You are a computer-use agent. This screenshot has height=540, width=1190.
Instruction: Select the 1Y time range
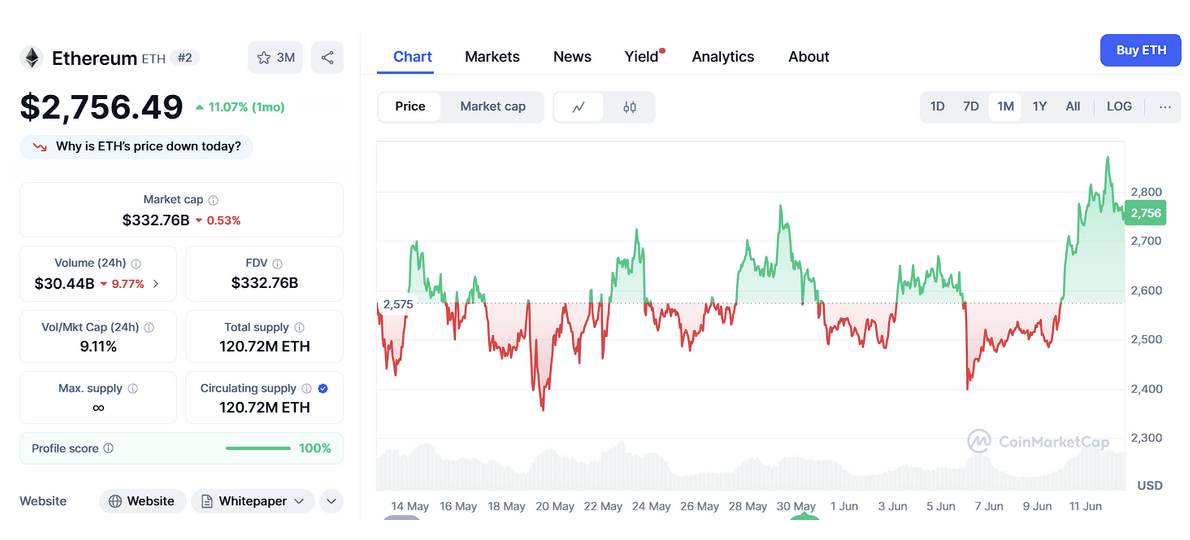[1039, 107]
